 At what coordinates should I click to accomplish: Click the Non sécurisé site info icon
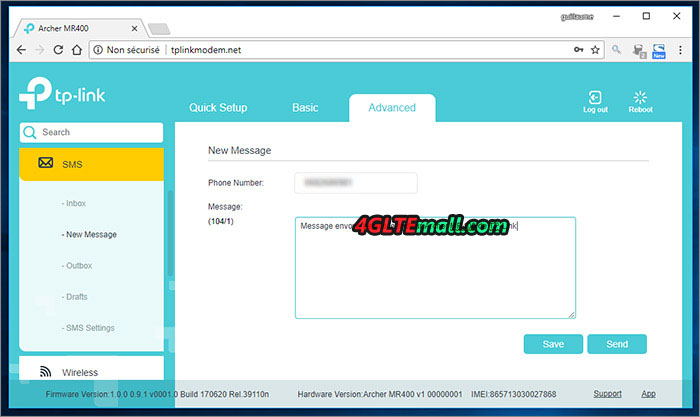point(97,49)
